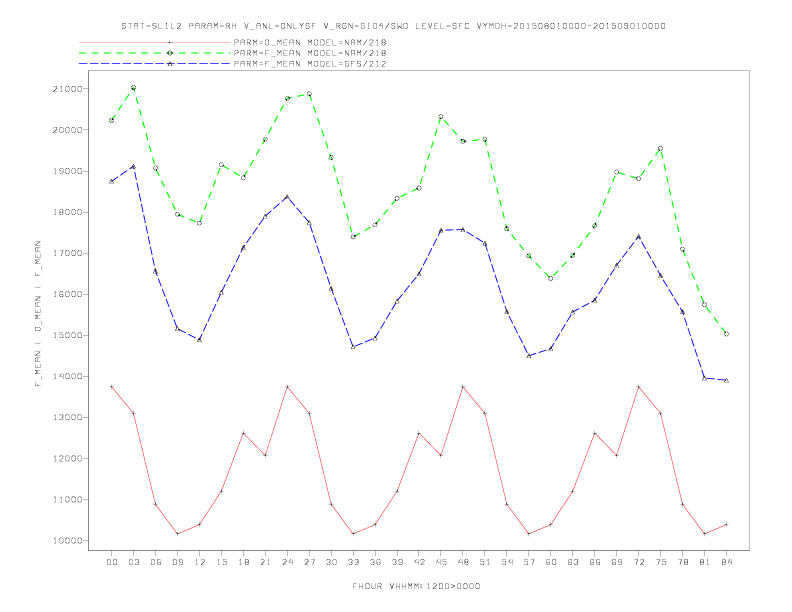Viewport: 792px width, 612px height.
Task: Click the 19000 y-axis tick label
Action: pos(67,171)
